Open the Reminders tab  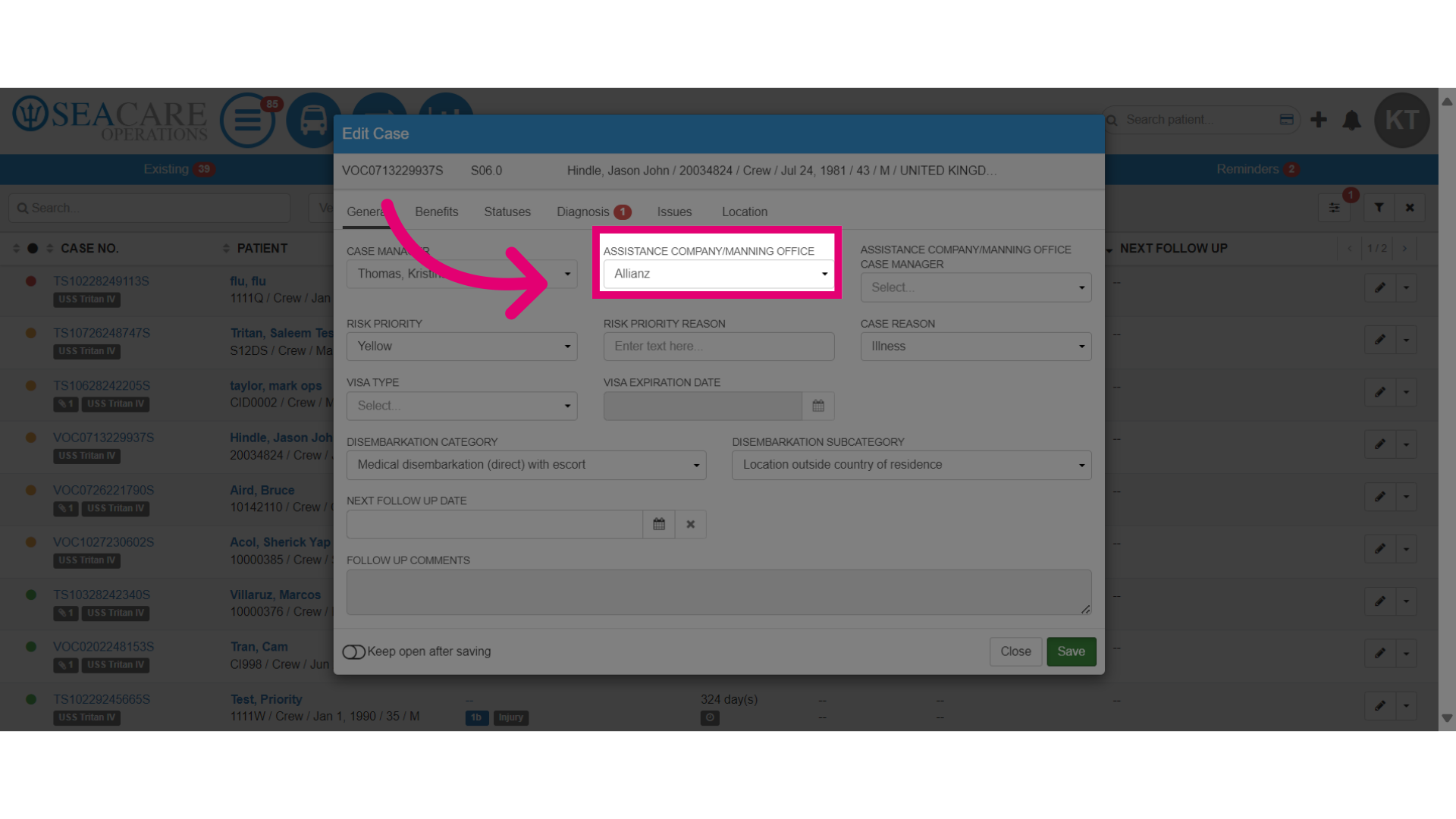click(1257, 169)
